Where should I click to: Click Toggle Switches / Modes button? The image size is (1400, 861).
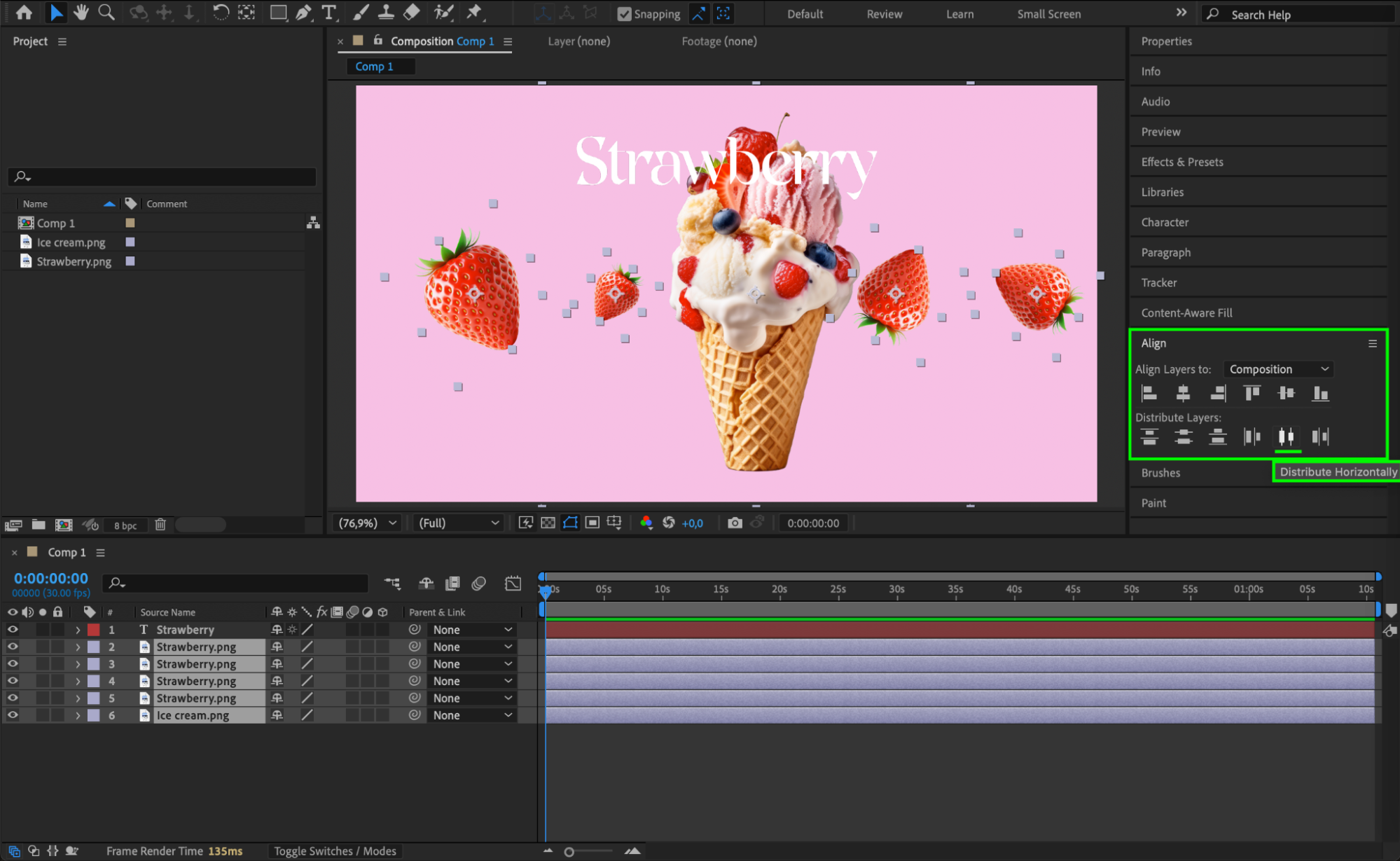pyautogui.click(x=335, y=851)
